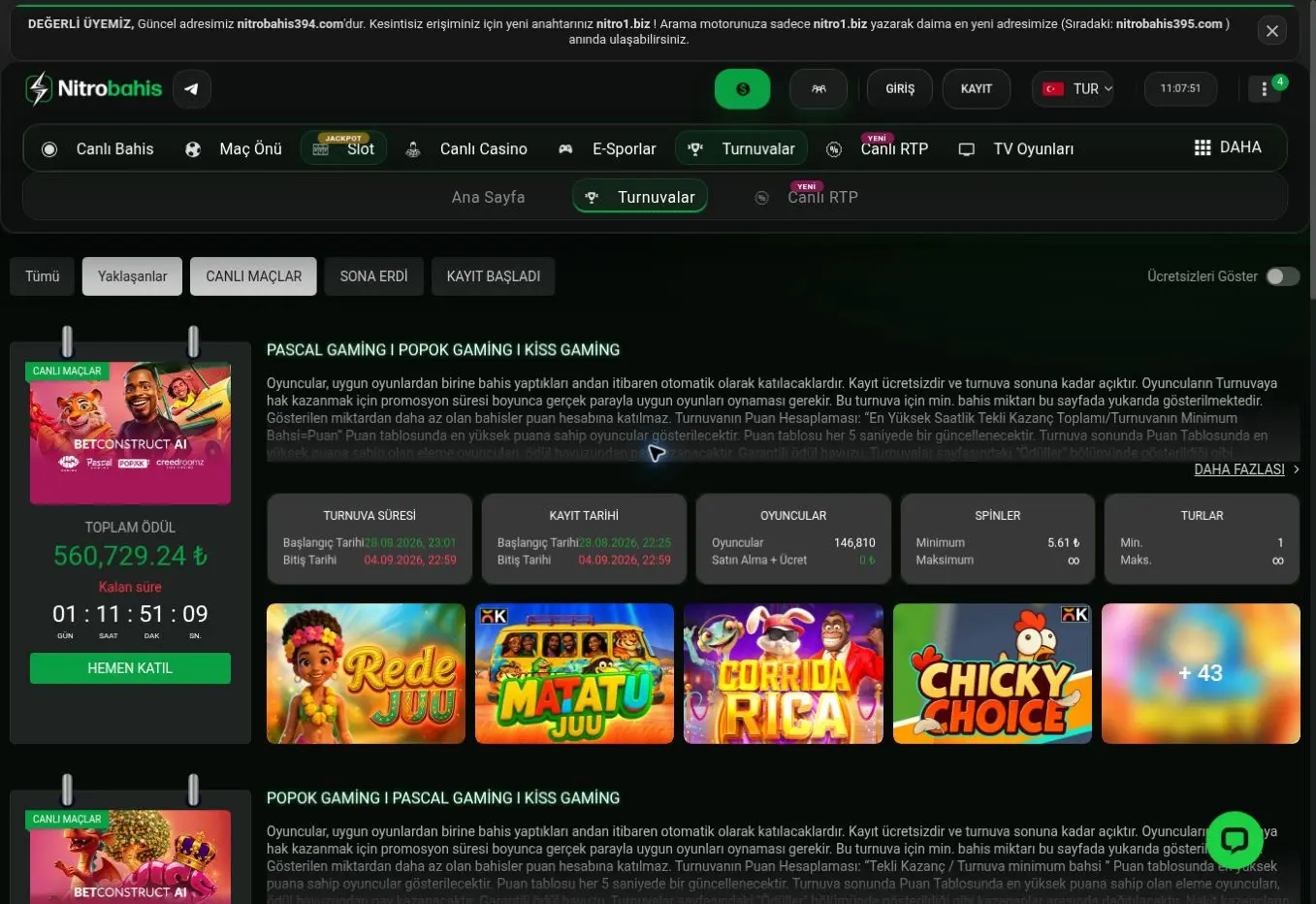Go to Ana Sayfa sub-tab
Image resolution: width=1316 pixels, height=904 pixels.
489,197
